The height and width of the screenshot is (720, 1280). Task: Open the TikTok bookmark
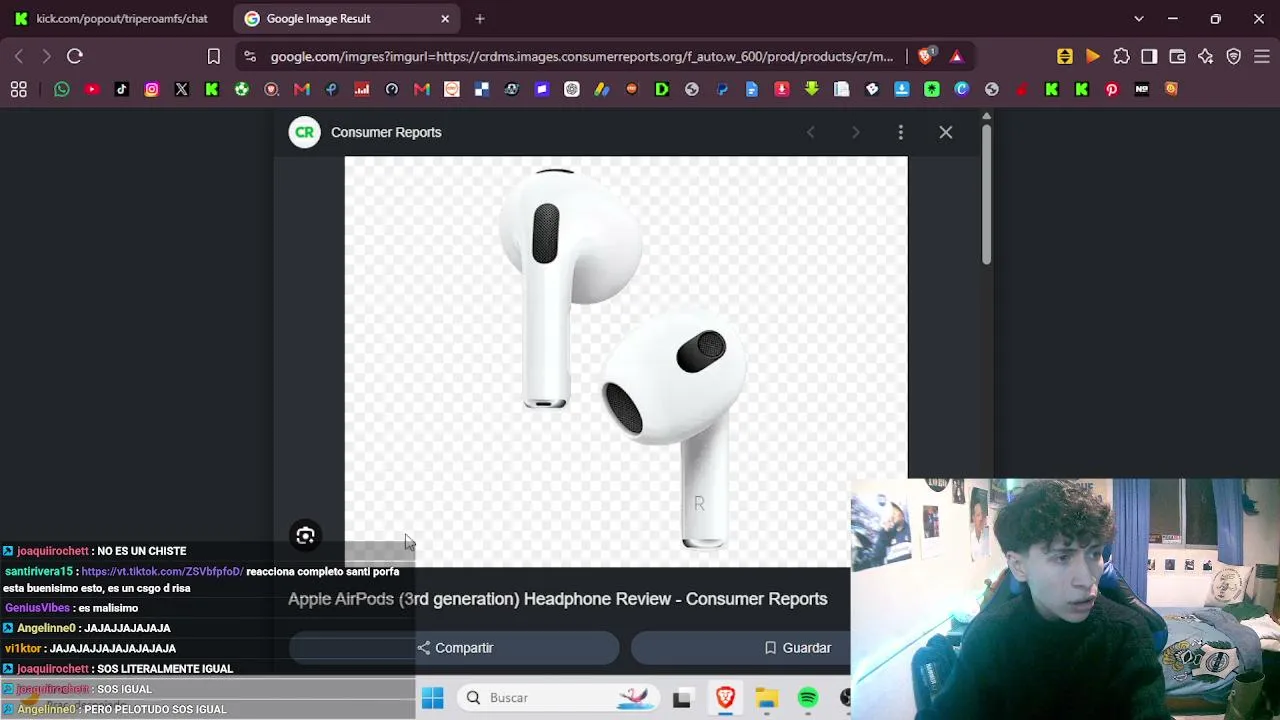(122, 89)
